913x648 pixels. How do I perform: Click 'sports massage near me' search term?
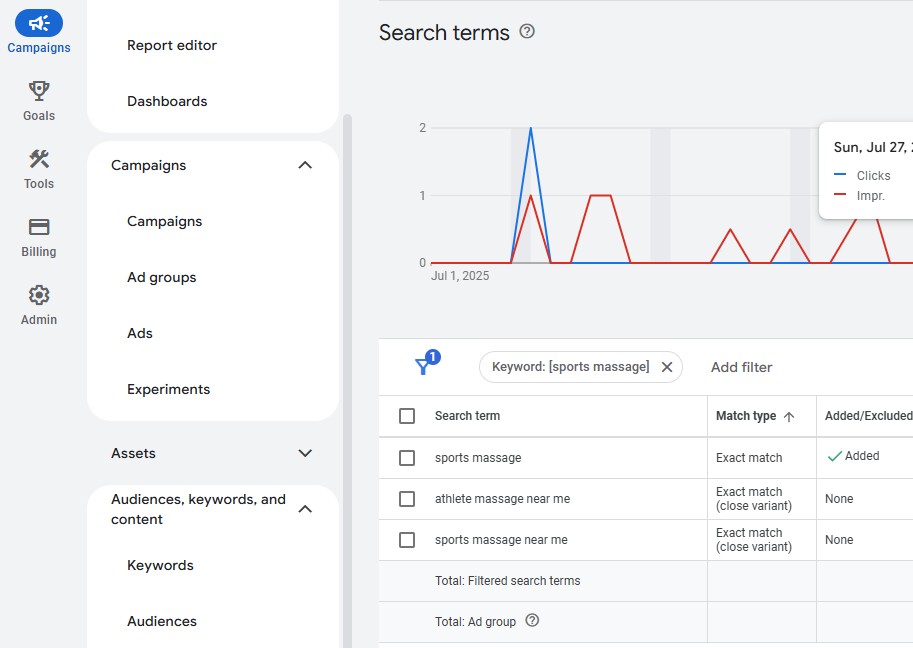(501, 540)
